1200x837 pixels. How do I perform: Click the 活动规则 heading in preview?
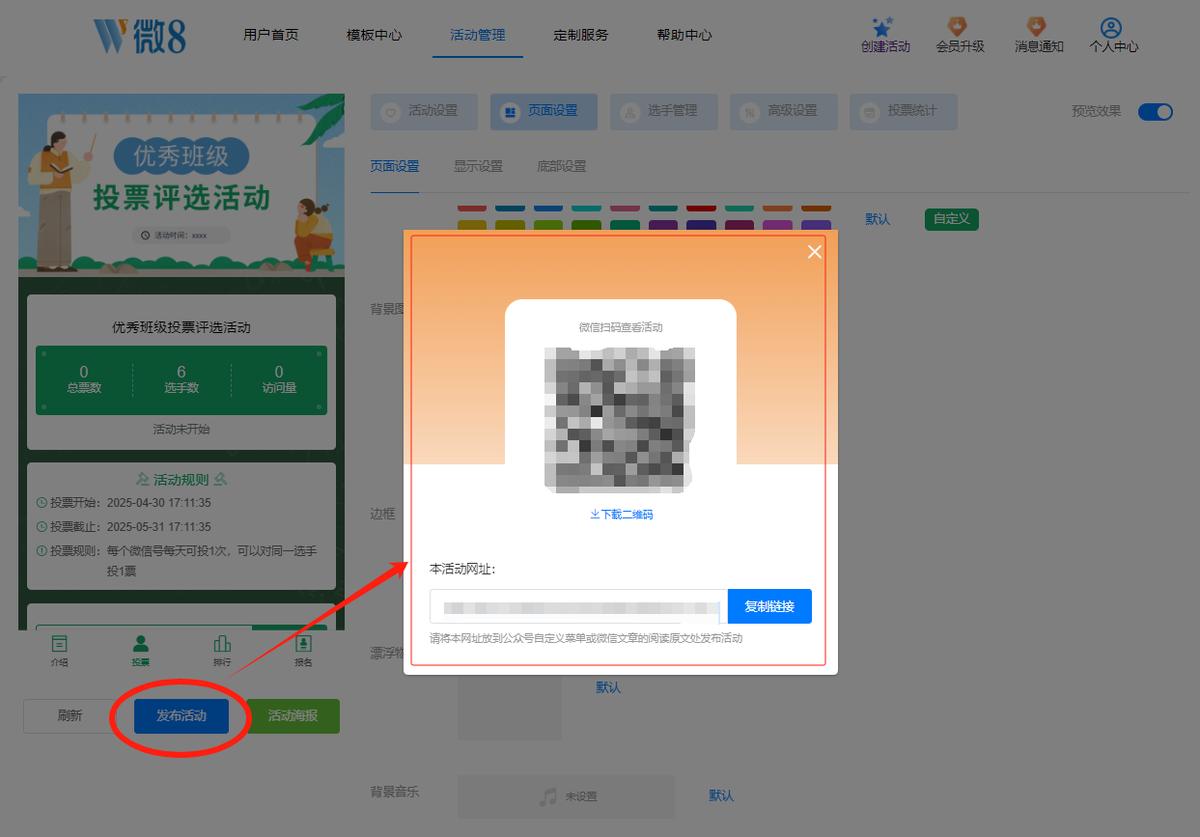(181, 479)
